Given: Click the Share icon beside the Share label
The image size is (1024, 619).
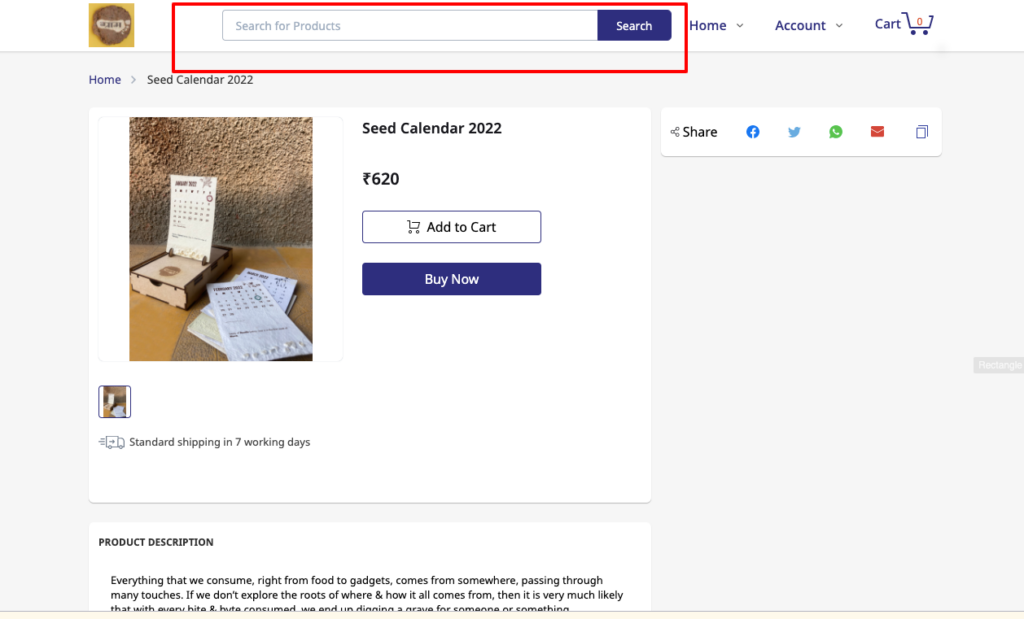Looking at the screenshot, I should pos(675,132).
